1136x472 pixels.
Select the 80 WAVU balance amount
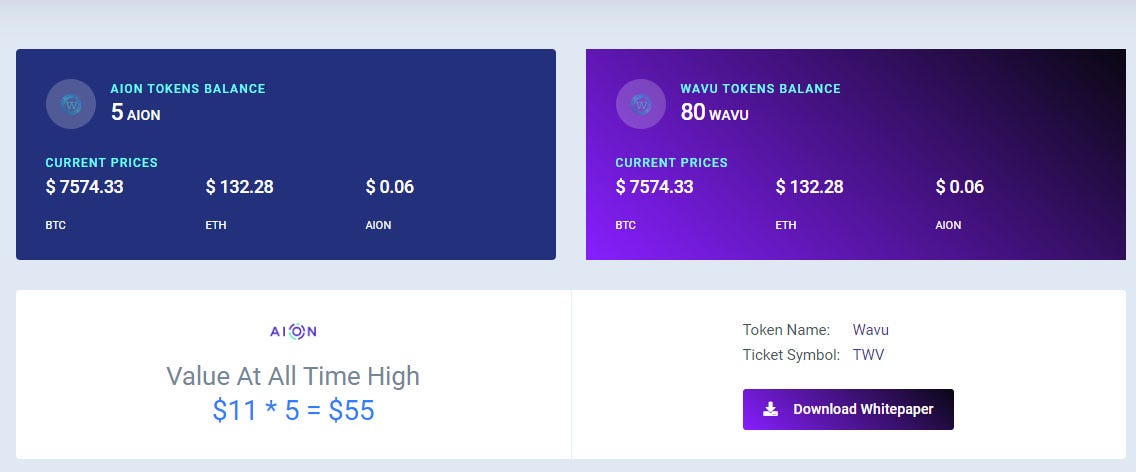714,112
